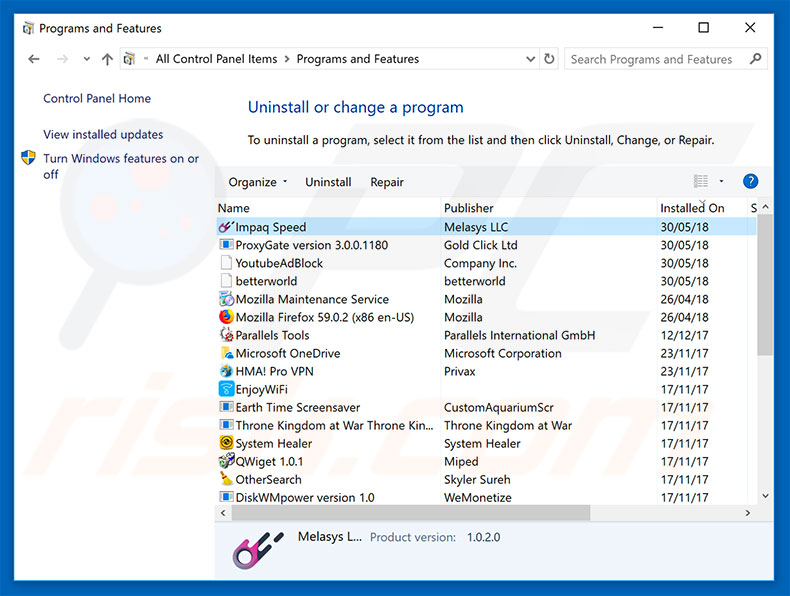Click the EnjoyWiFi icon

click(226, 389)
